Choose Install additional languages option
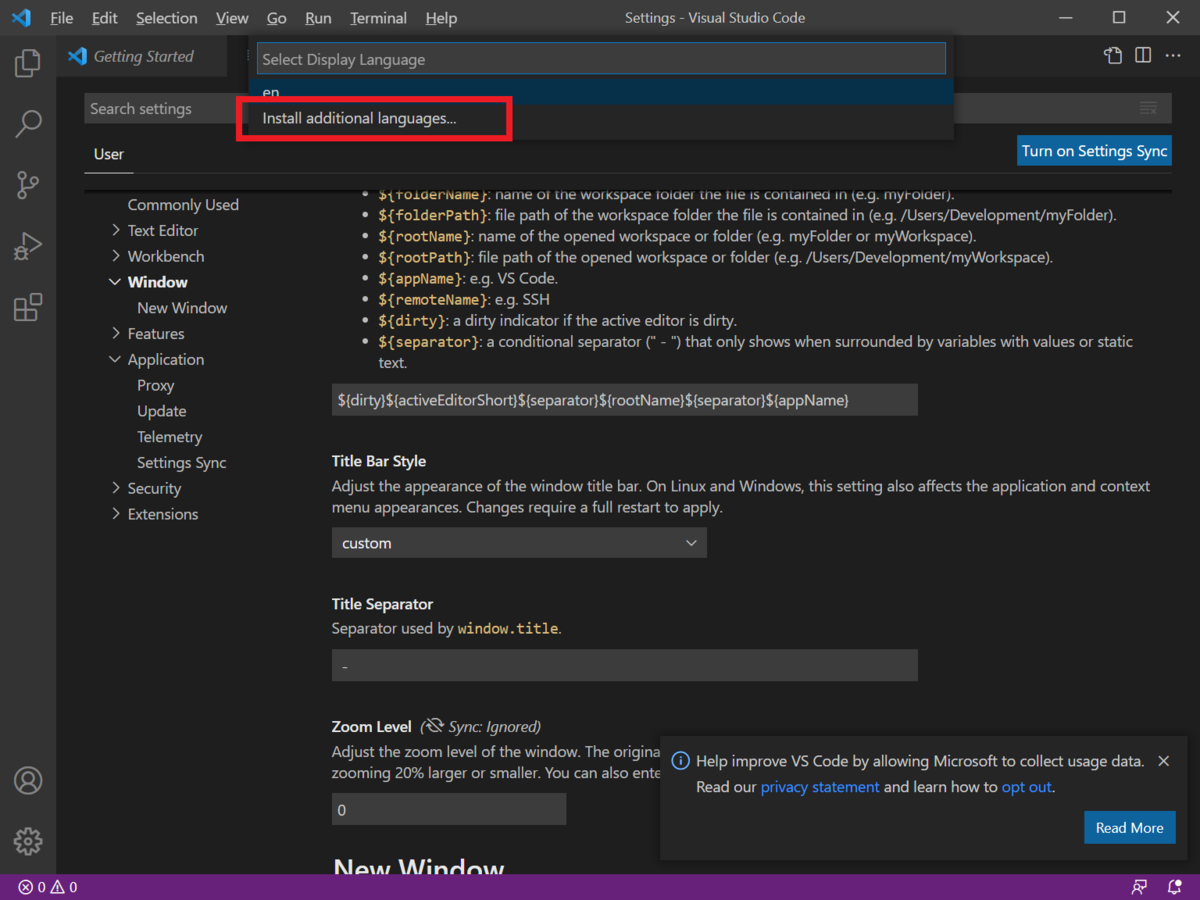 click(x=601, y=118)
